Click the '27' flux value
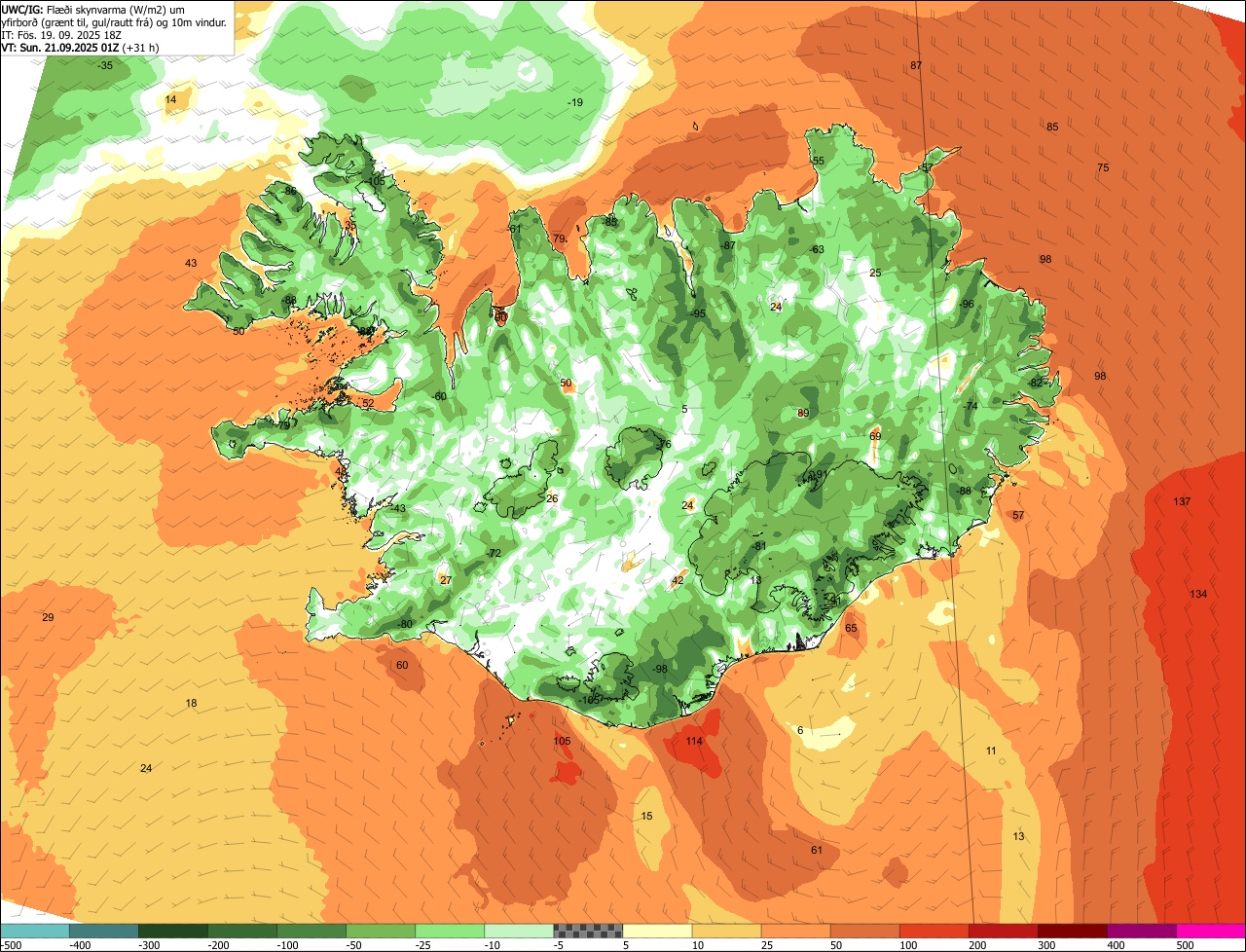 click(x=446, y=579)
